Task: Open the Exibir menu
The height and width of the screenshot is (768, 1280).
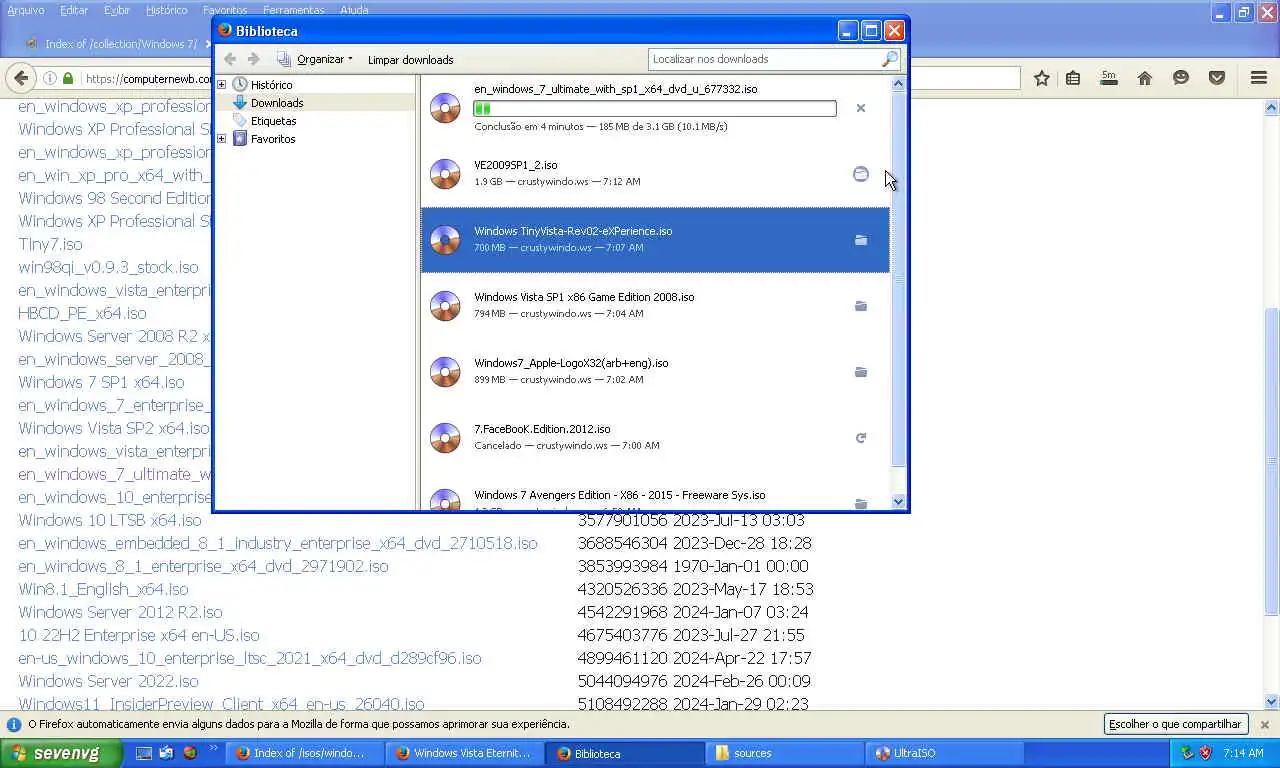Action: pyautogui.click(x=117, y=10)
